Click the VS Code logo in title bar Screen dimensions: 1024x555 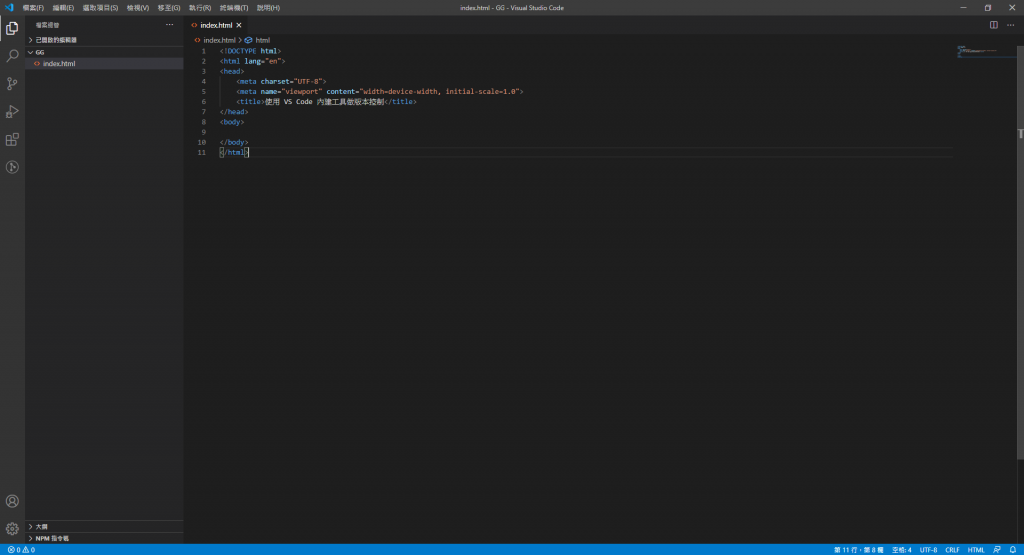tap(9, 8)
